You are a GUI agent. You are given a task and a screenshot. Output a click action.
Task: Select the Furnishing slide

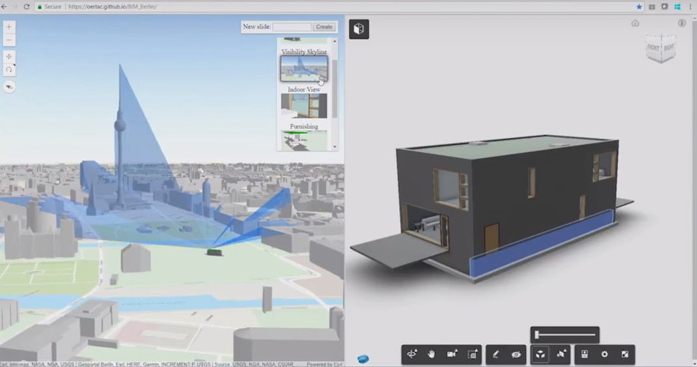(304, 140)
